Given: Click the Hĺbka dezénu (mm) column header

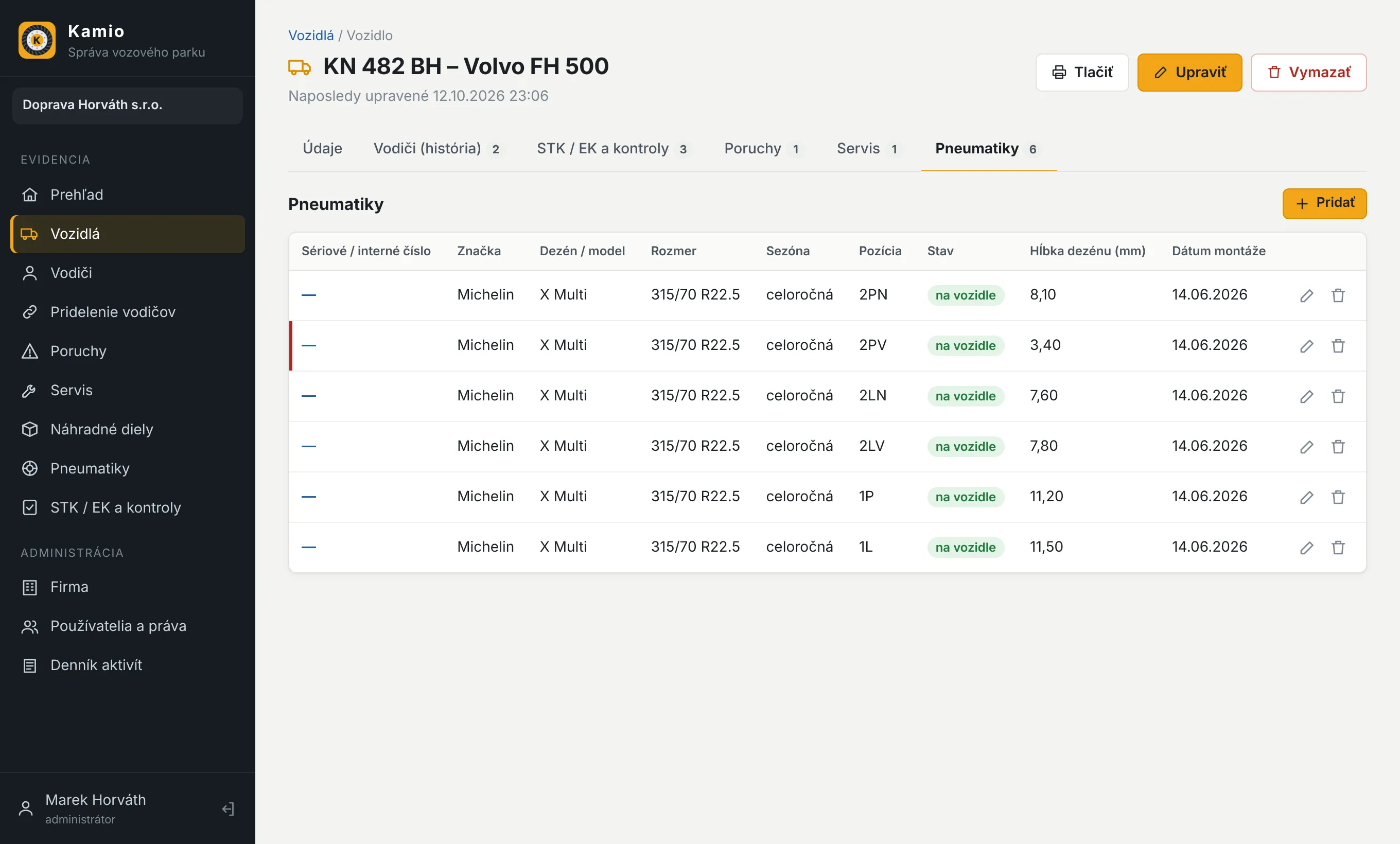Looking at the screenshot, I should click(1087, 251).
